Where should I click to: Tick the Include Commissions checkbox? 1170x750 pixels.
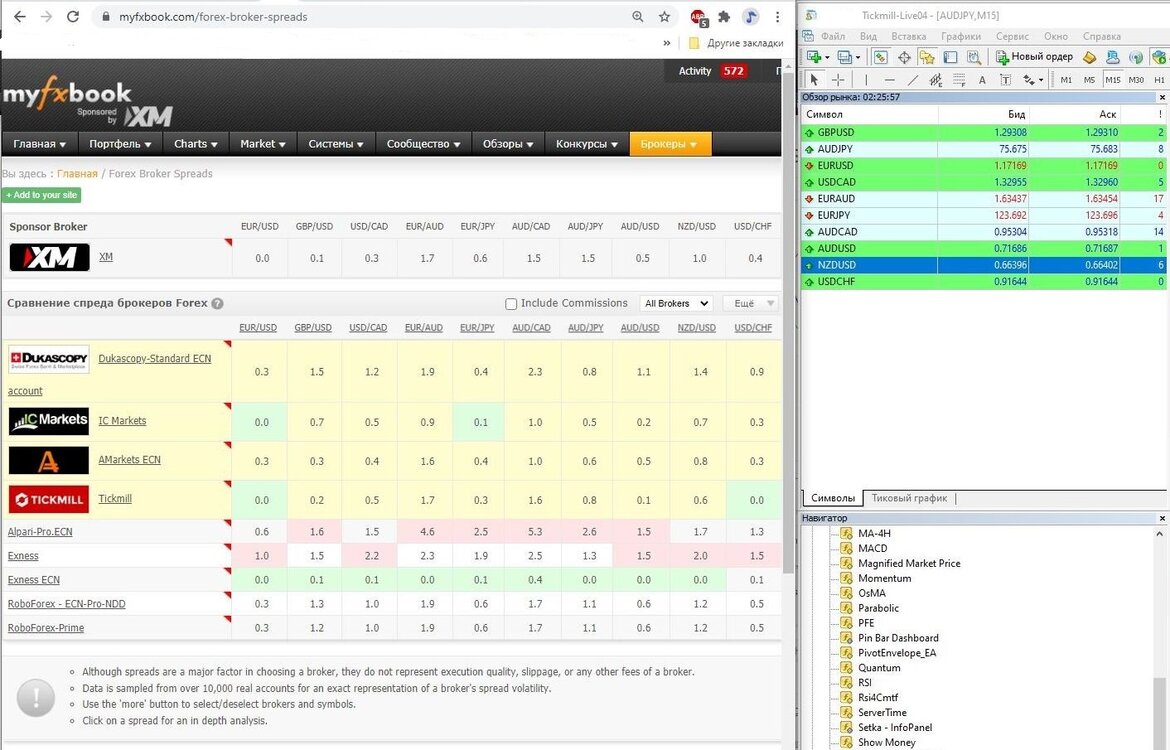point(511,304)
